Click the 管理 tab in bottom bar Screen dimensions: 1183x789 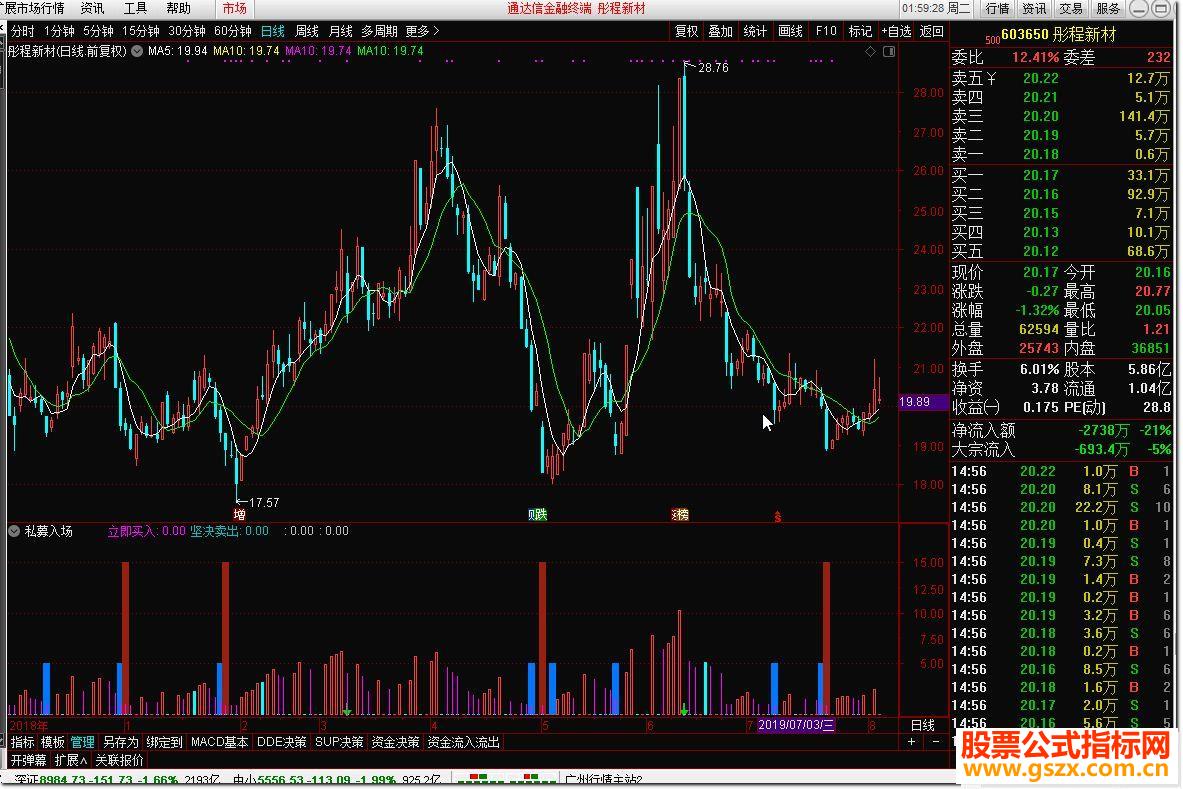(82, 742)
